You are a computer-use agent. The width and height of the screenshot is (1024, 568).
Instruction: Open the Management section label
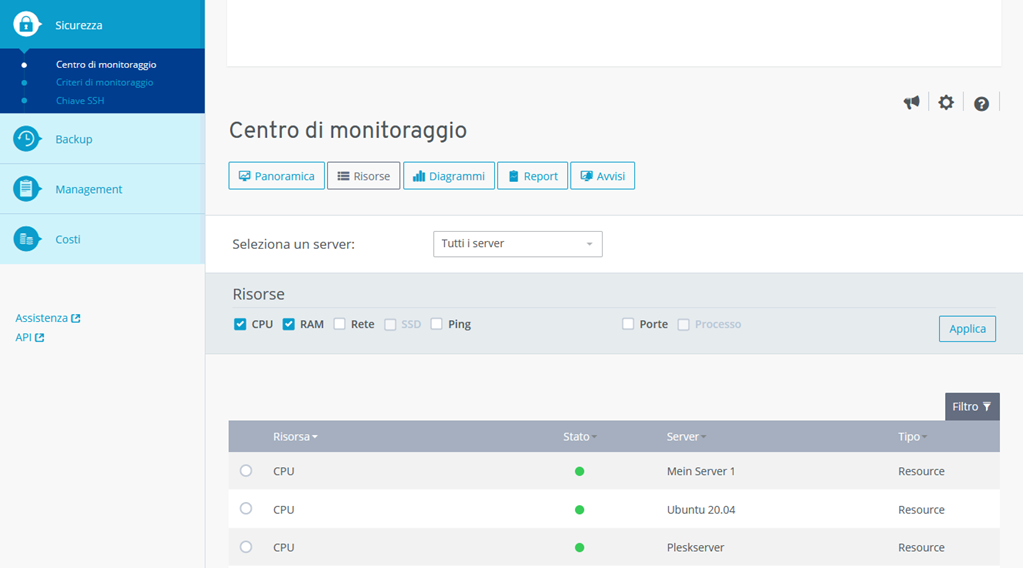pyautogui.click(x=89, y=189)
